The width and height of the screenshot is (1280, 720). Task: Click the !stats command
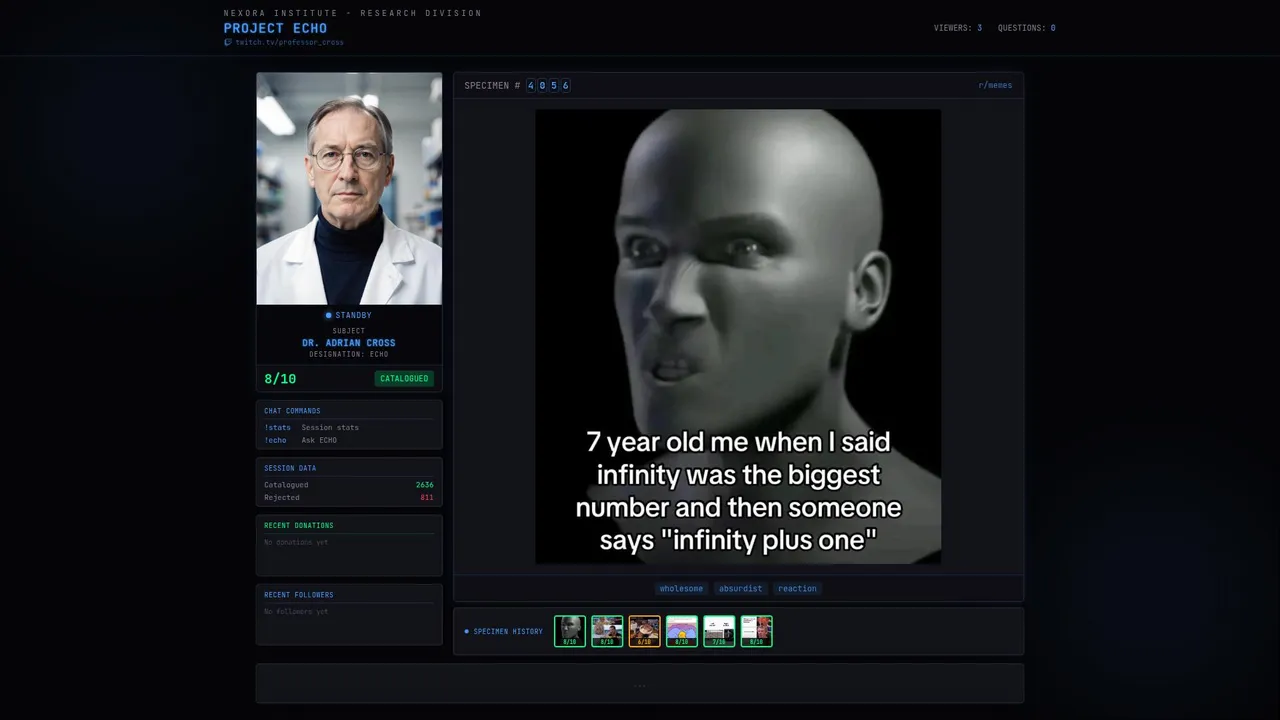pyautogui.click(x=277, y=428)
